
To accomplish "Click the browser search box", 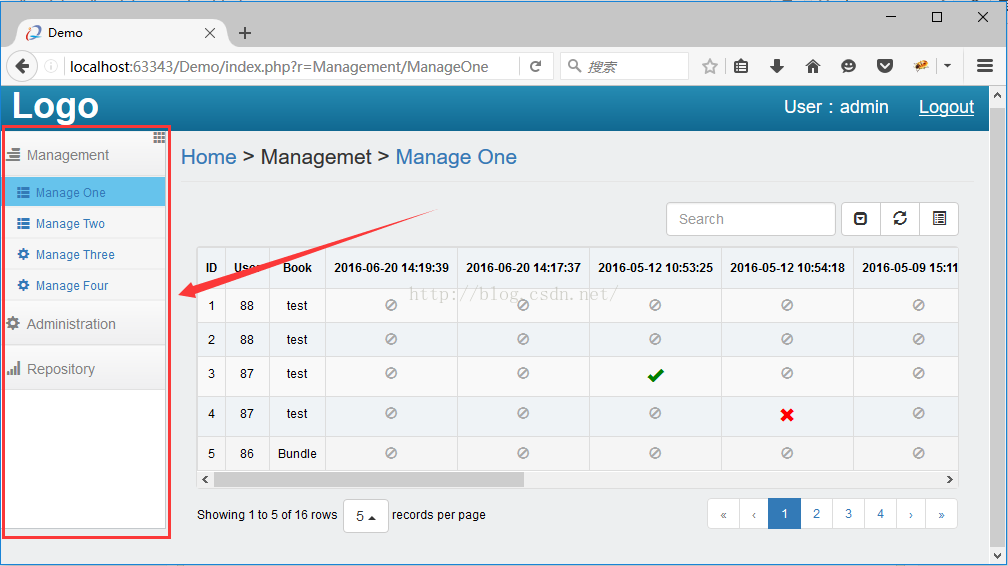I will (624, 66).
